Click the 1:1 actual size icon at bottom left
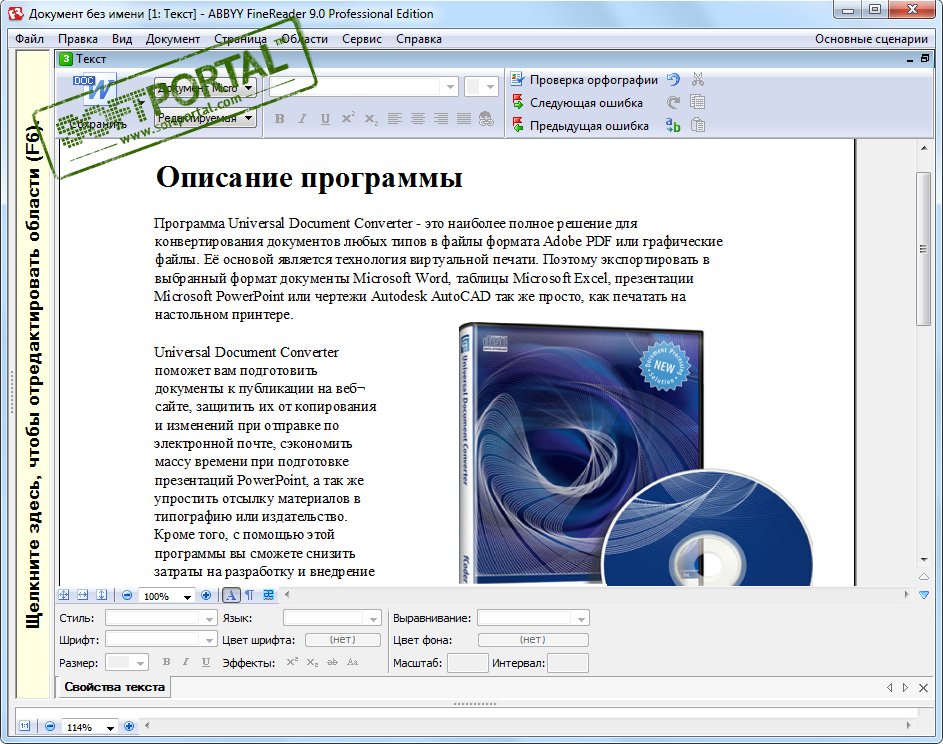This screenshot has height=744, width=943. [x=25, y=727]
